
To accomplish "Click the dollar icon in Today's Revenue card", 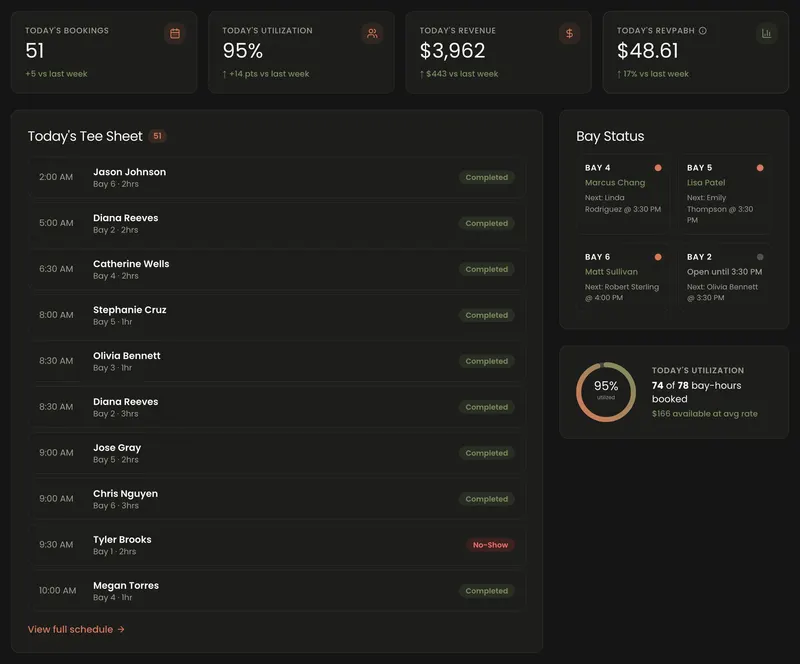I will tap(569, 34).
